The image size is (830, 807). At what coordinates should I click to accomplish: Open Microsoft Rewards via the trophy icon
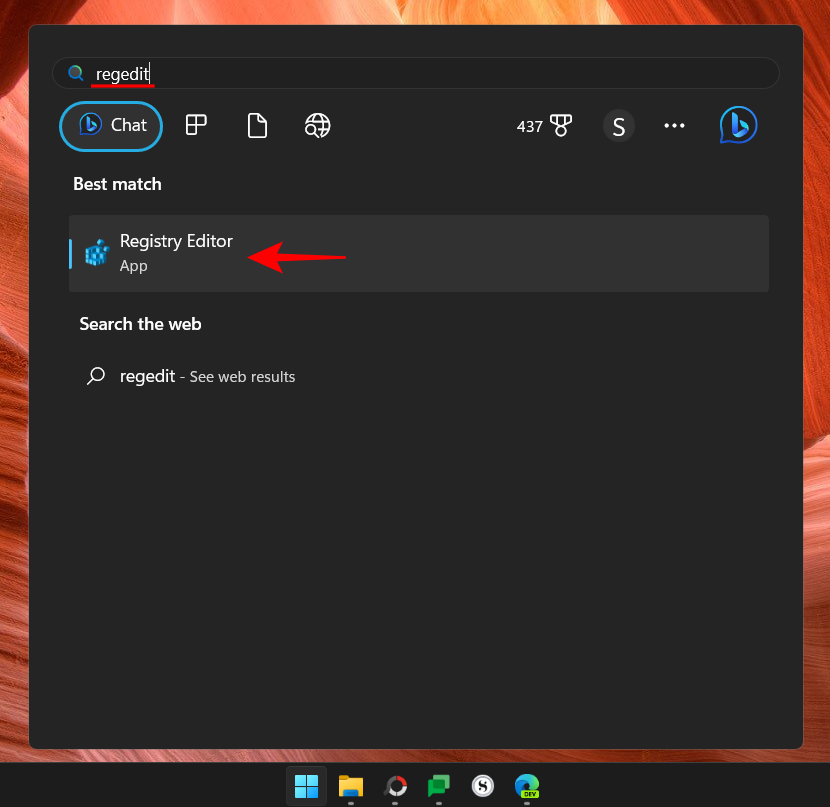561,125
